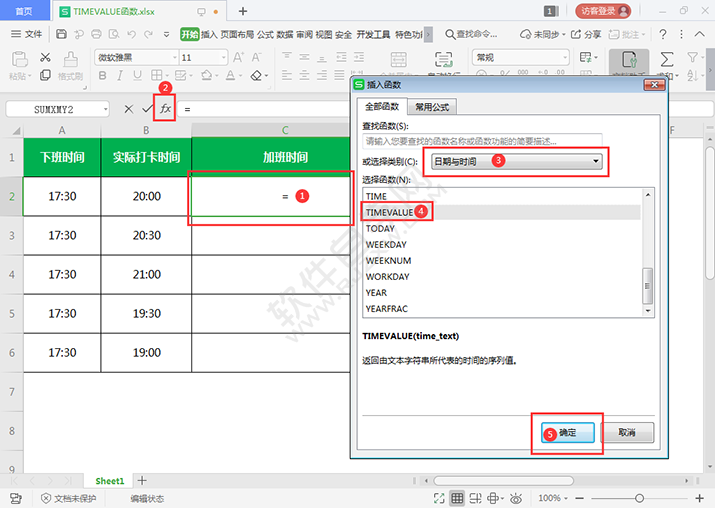Screen dimensions: 715x508
Task: Click the function list scrollbar thumb
Action: click(x=647, y=286)
